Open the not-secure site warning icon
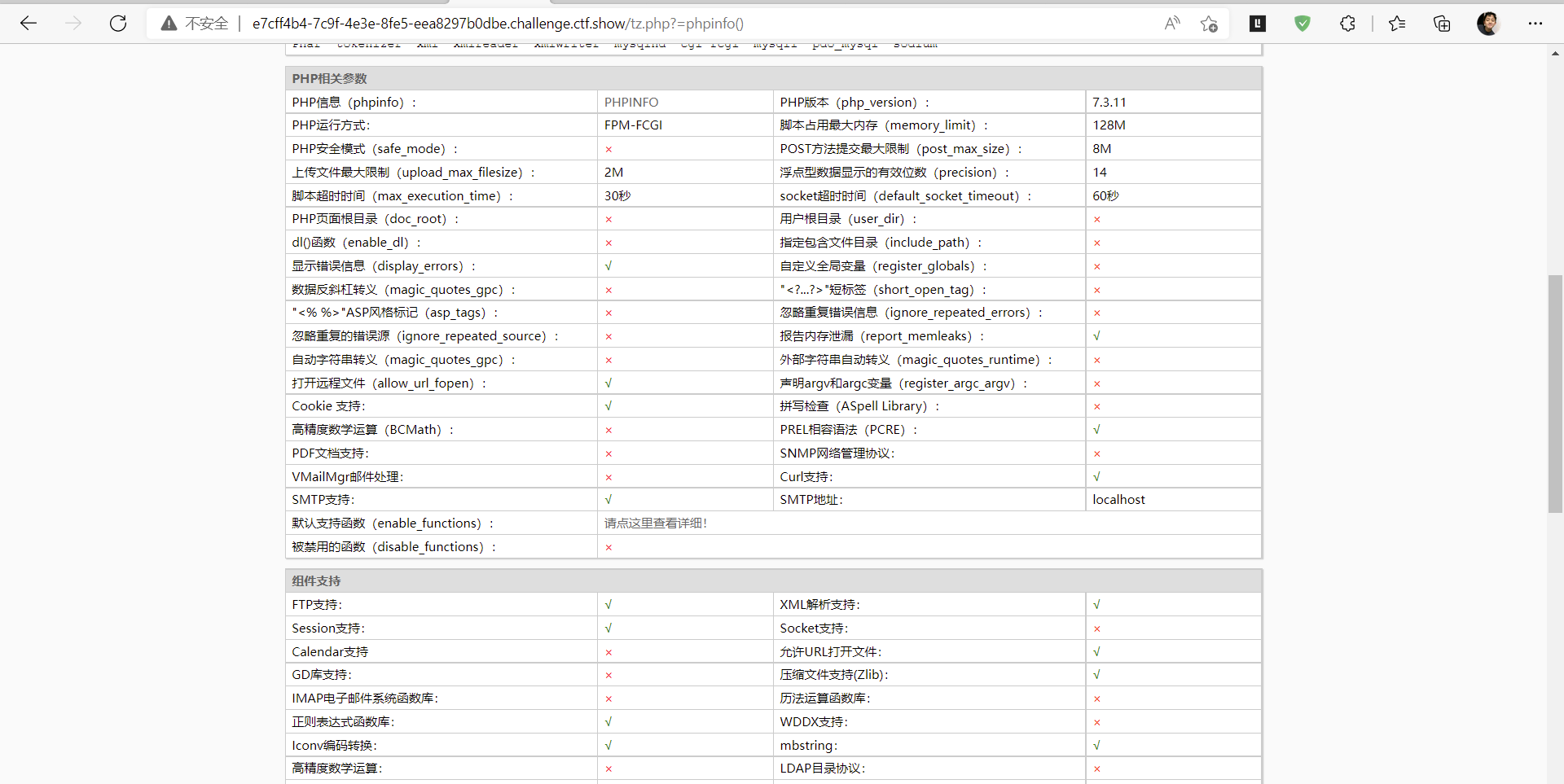This screenshot has width=1564, height=784. click(169, 24)
